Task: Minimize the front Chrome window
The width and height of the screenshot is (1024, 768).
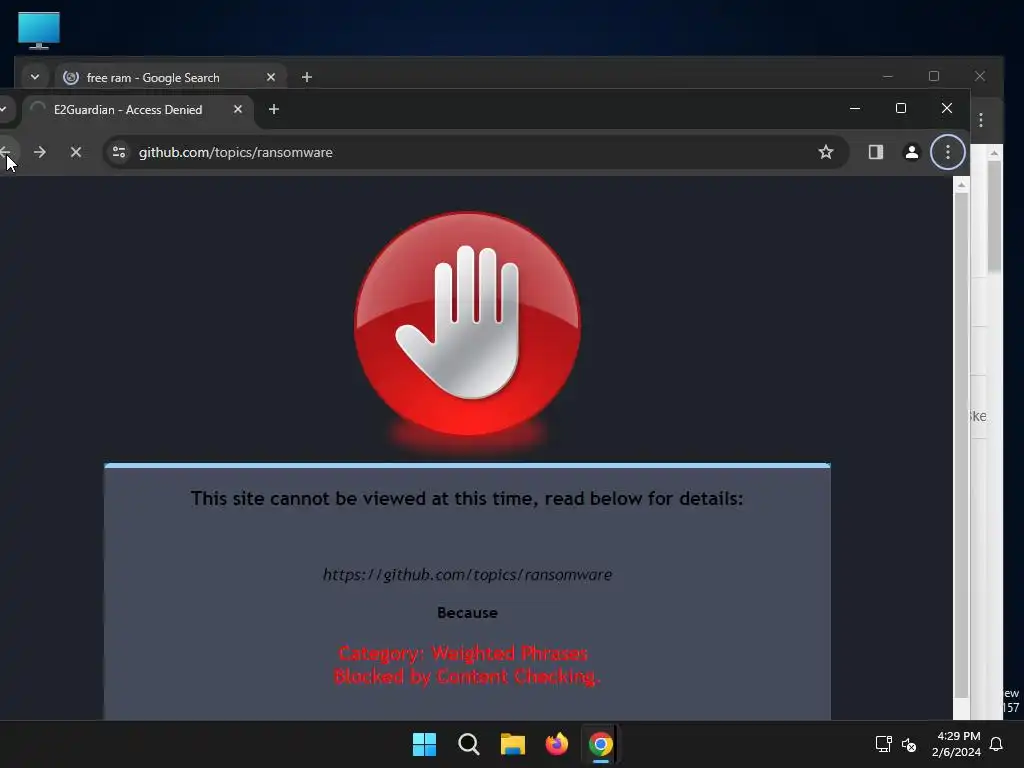Action: coord(854,108)
